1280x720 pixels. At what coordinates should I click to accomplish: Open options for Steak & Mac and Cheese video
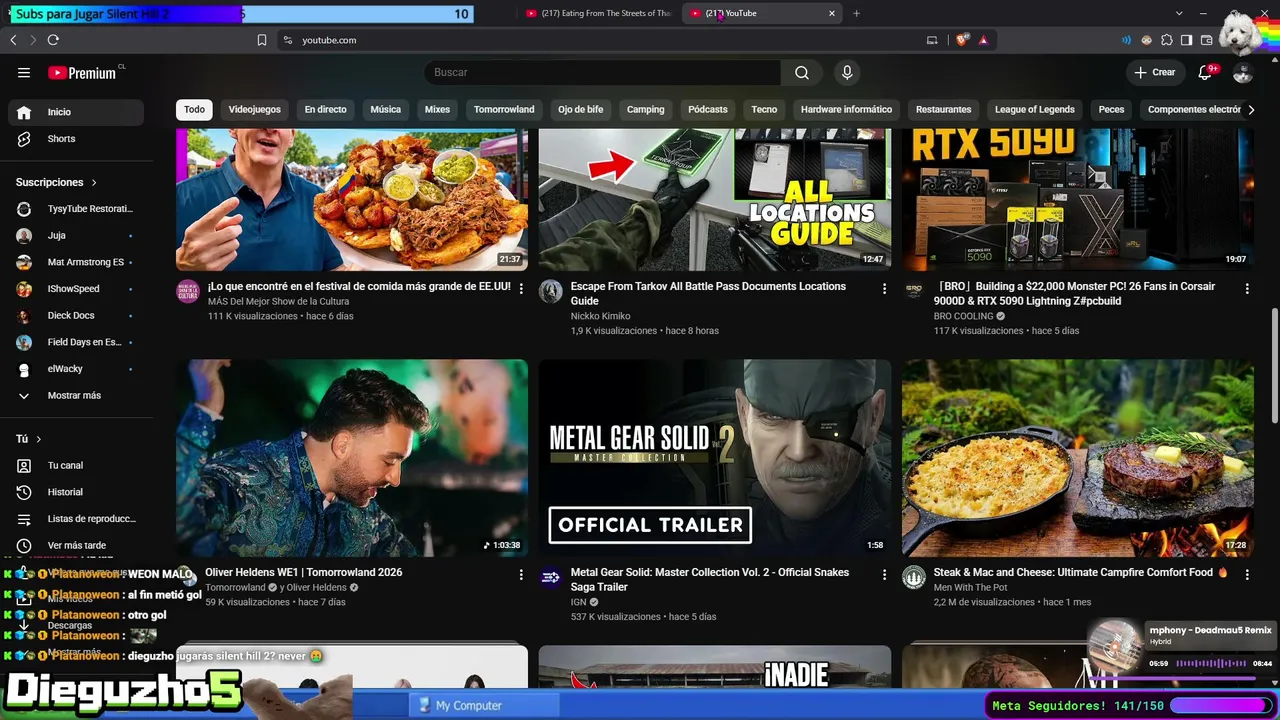1247,575
